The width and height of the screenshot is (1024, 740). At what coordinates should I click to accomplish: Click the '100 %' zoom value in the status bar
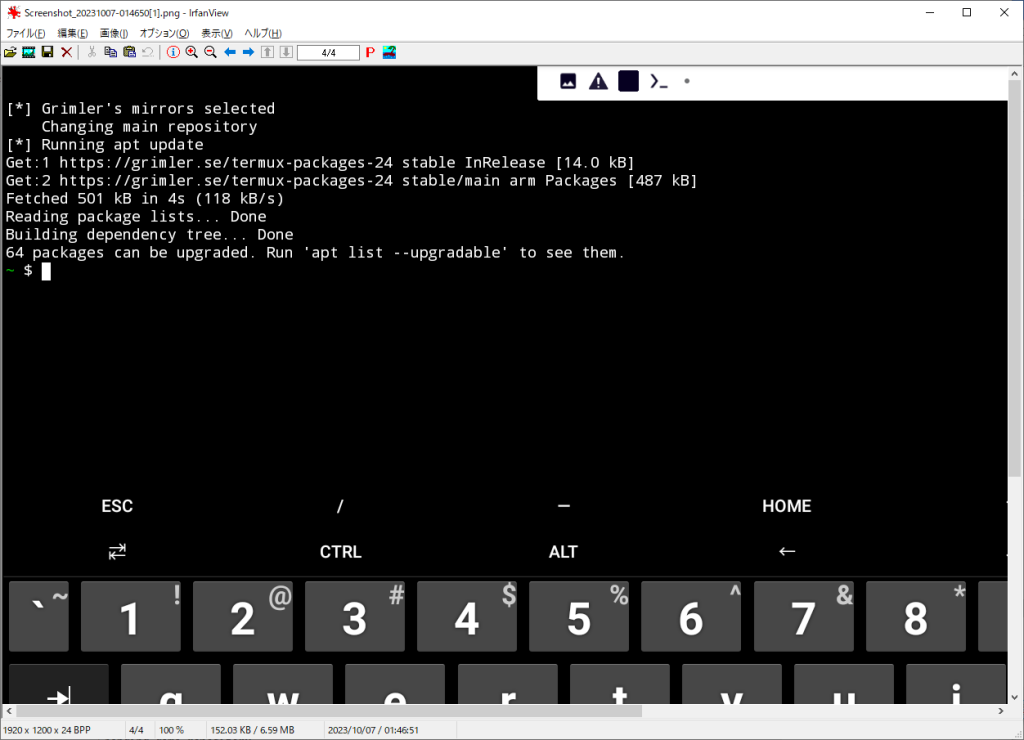171,730
